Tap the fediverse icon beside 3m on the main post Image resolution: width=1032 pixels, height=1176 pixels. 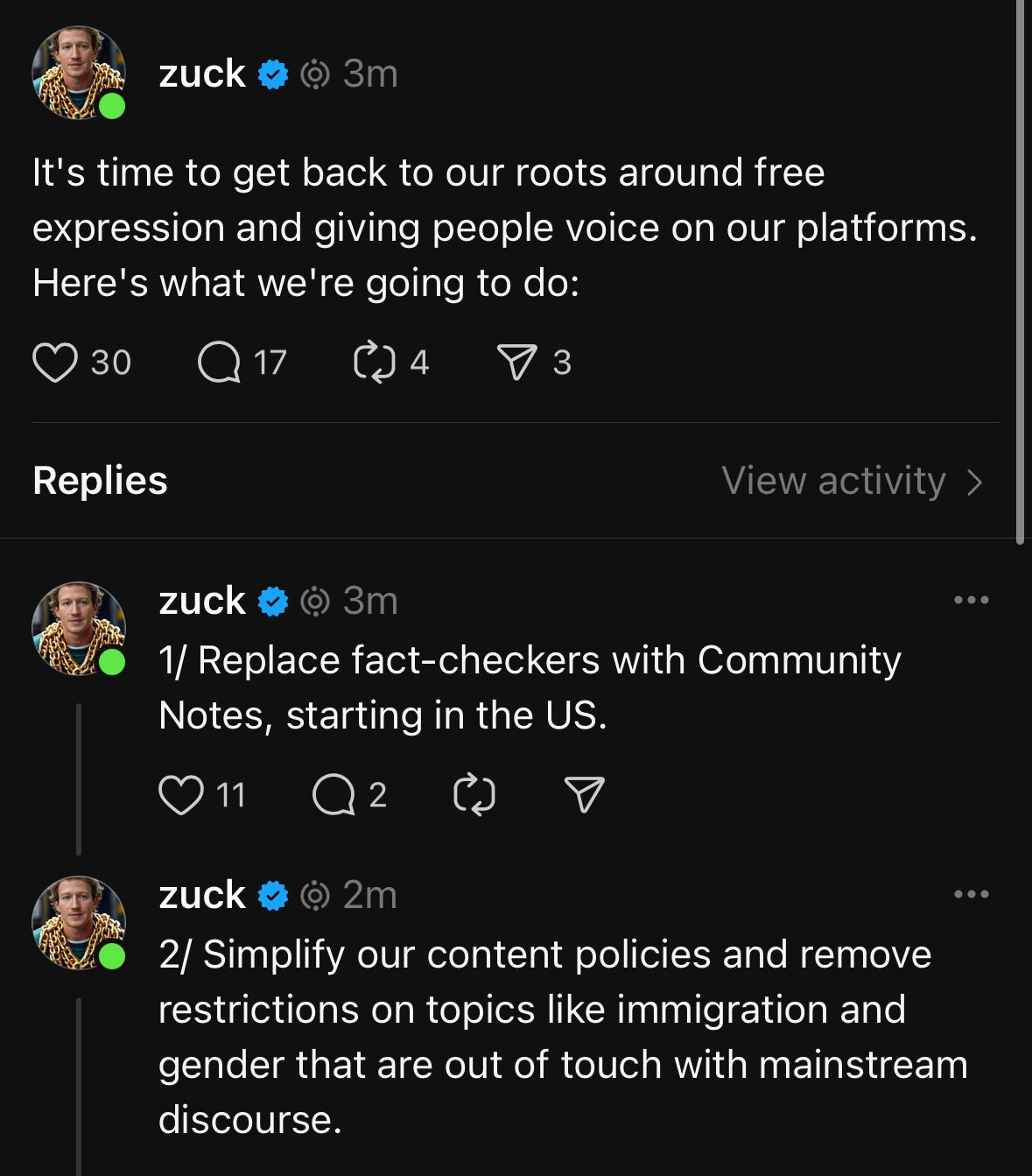pos(315,75)
